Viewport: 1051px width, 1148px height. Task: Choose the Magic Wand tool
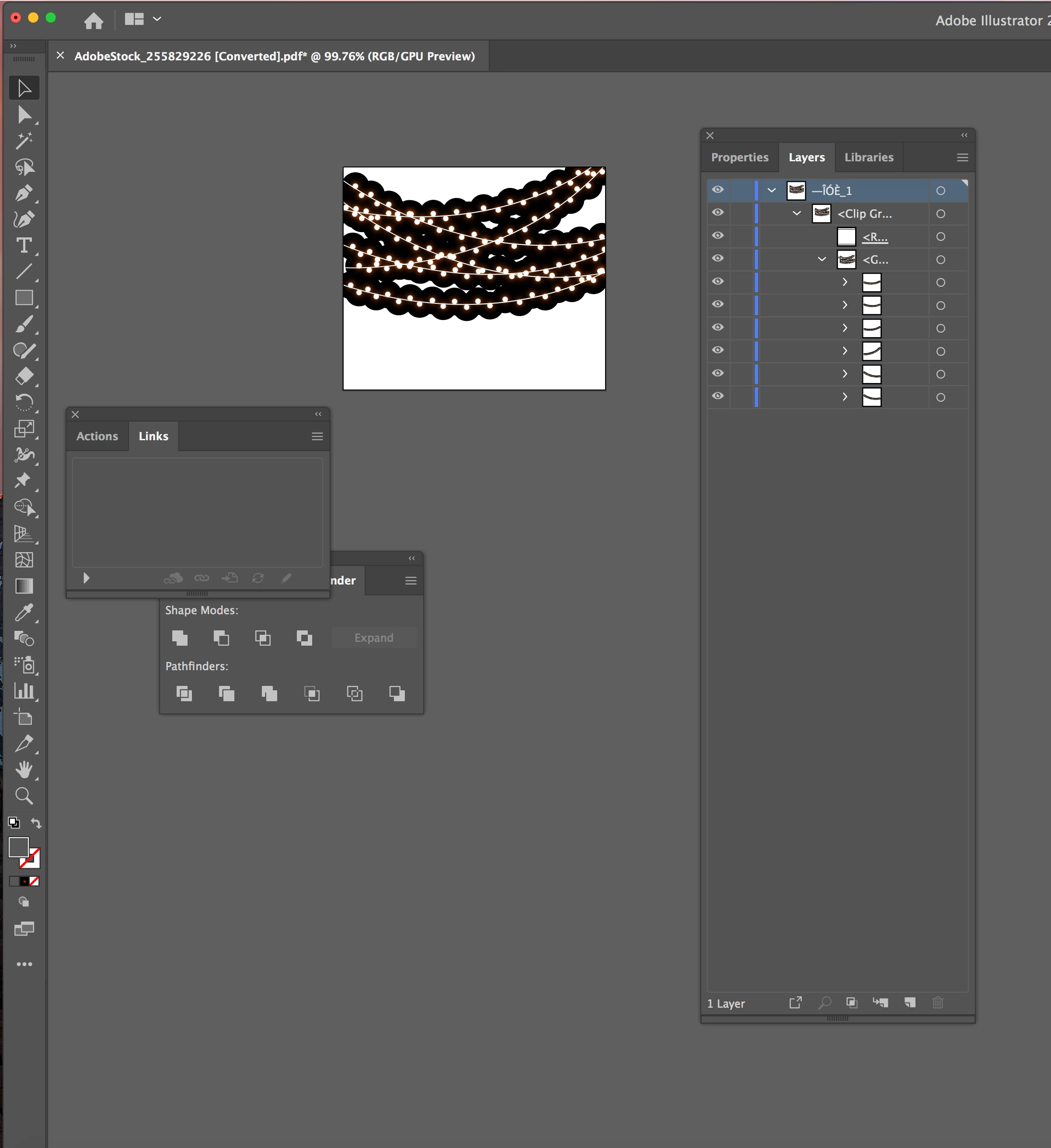tap(23, 141)
